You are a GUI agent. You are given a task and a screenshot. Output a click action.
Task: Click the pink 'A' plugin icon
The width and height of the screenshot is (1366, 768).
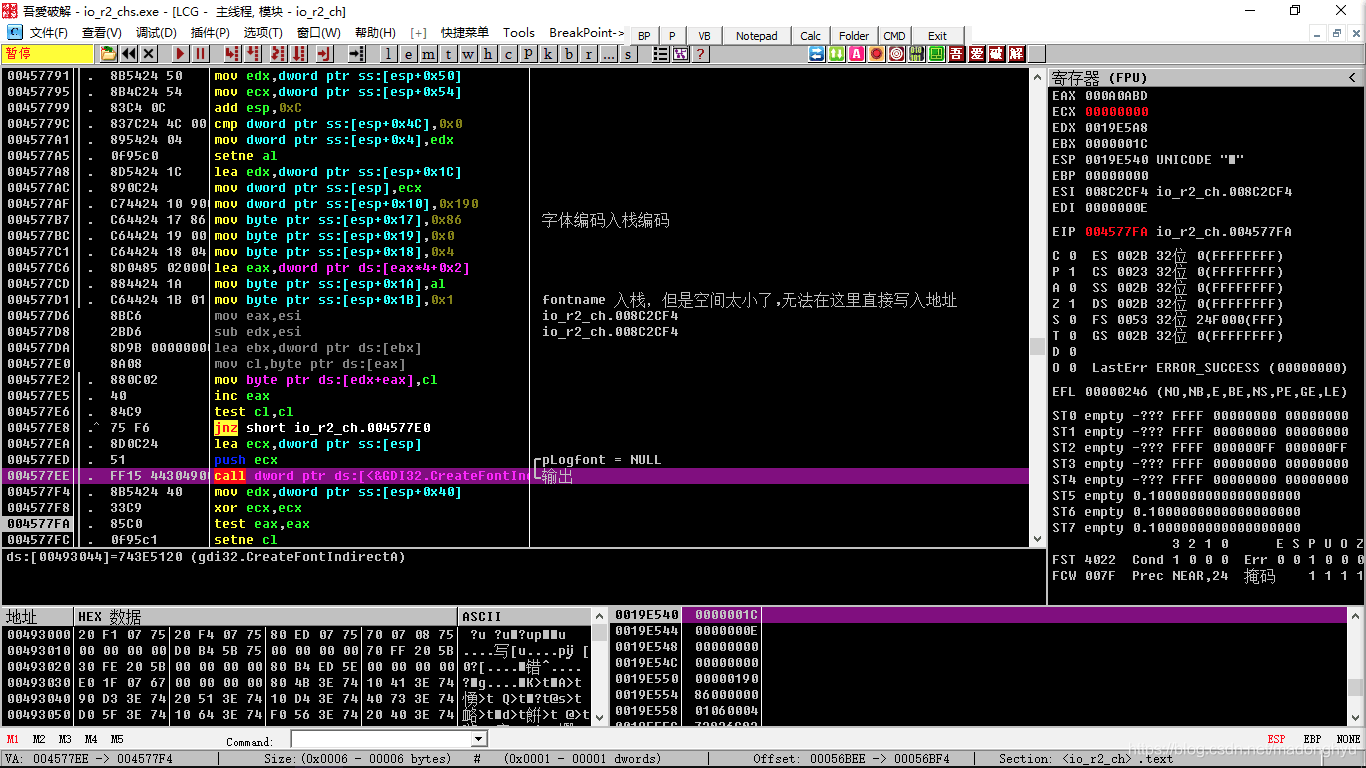coord(856,53)
